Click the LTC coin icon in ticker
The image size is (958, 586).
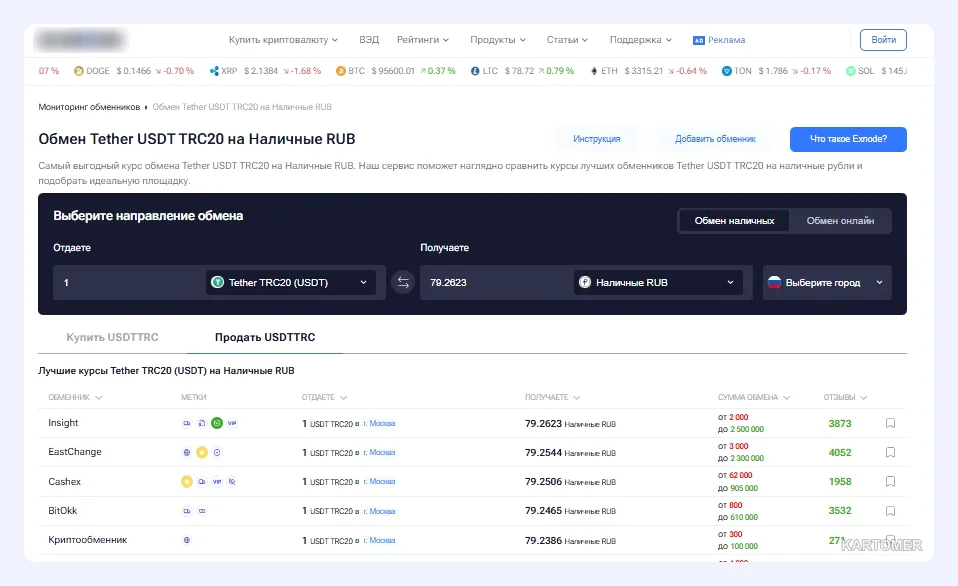tap(475, 71)
